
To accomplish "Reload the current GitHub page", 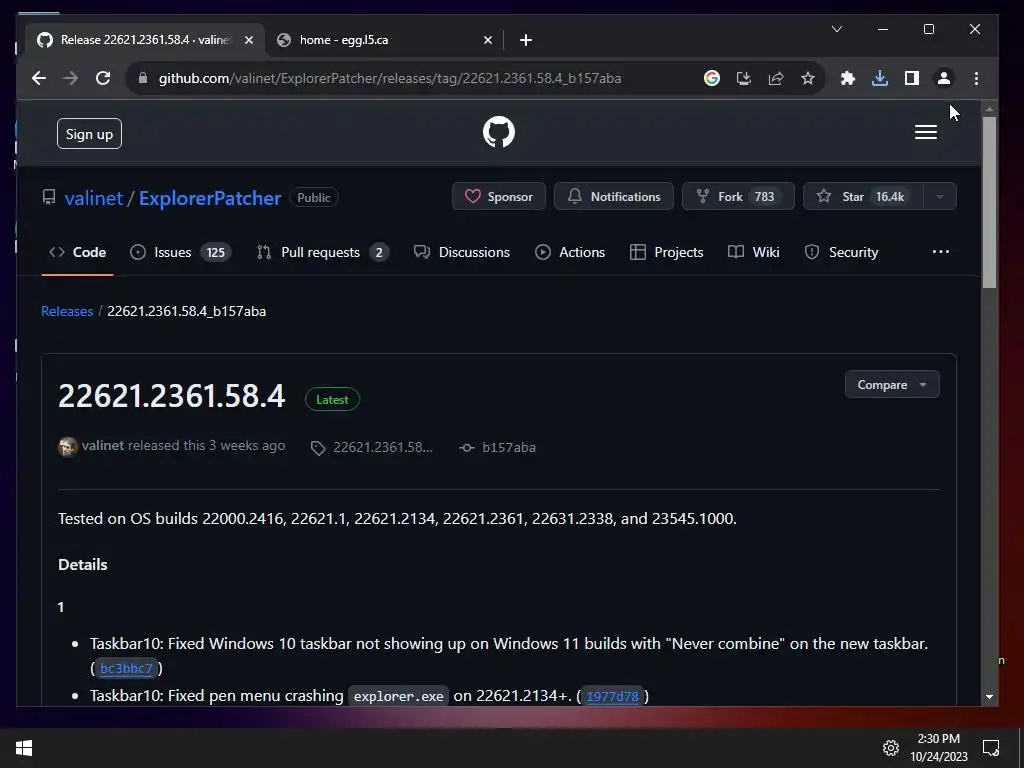I will tap(103, 78).
